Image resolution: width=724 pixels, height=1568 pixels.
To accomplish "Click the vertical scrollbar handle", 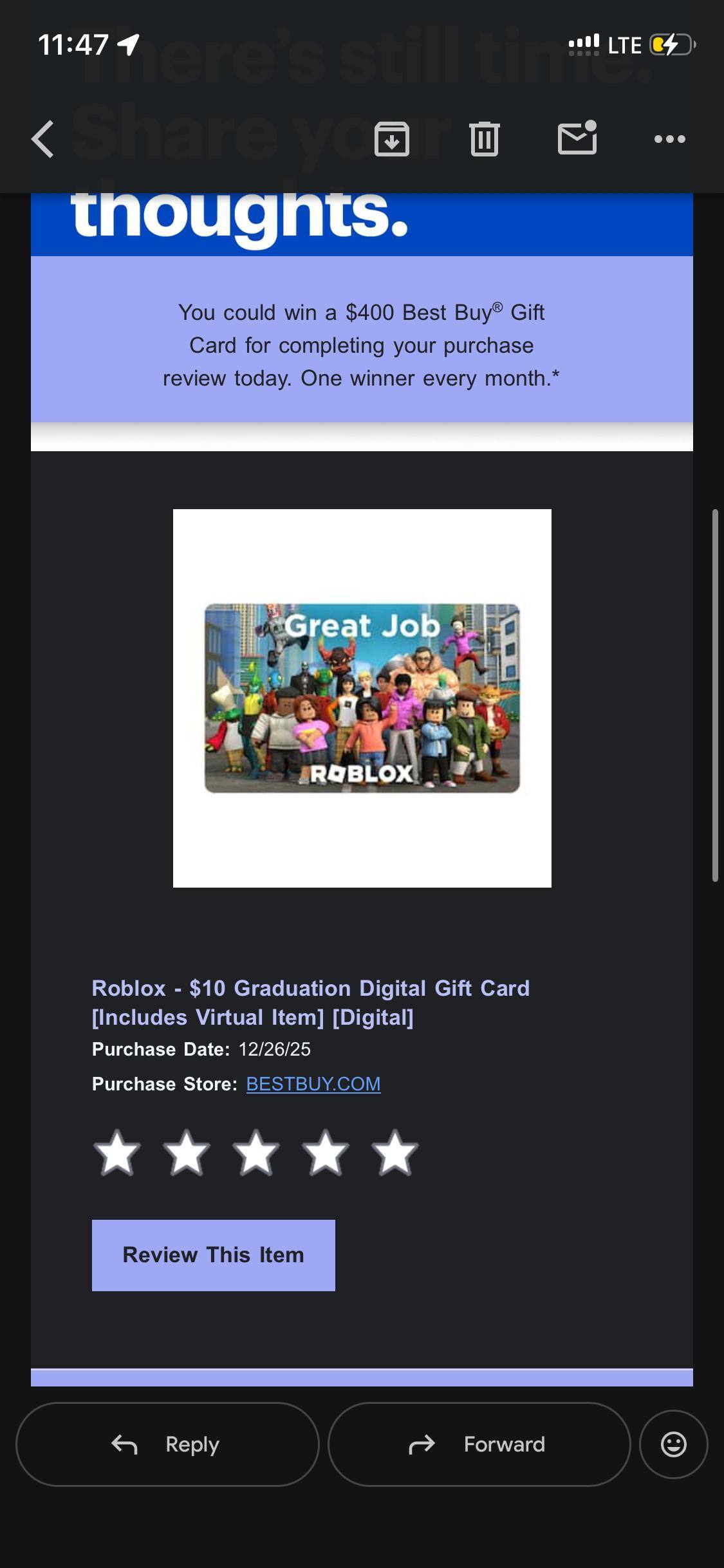I will tap(715, 695).
